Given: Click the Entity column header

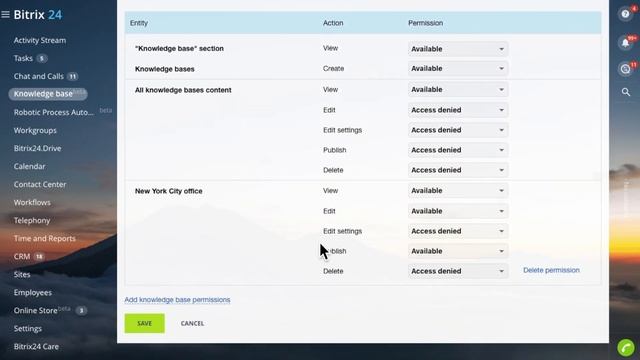Looking at the screenshot, I should tap(139, 23).
